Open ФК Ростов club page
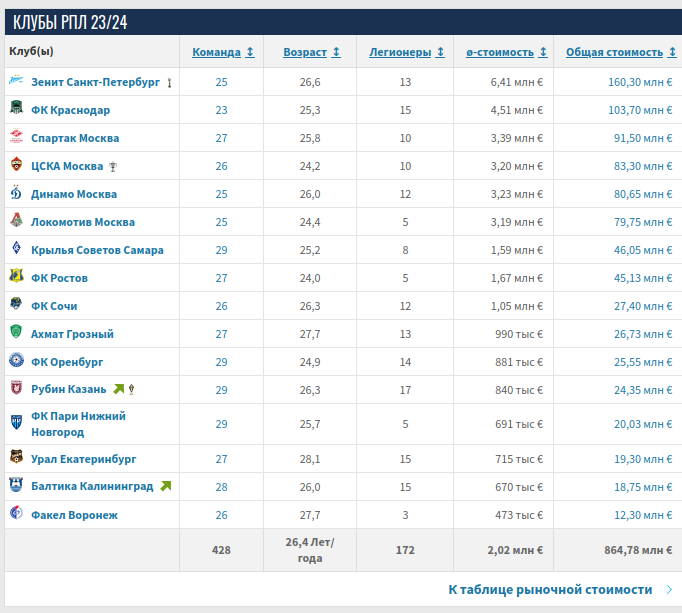 [59, 278]
